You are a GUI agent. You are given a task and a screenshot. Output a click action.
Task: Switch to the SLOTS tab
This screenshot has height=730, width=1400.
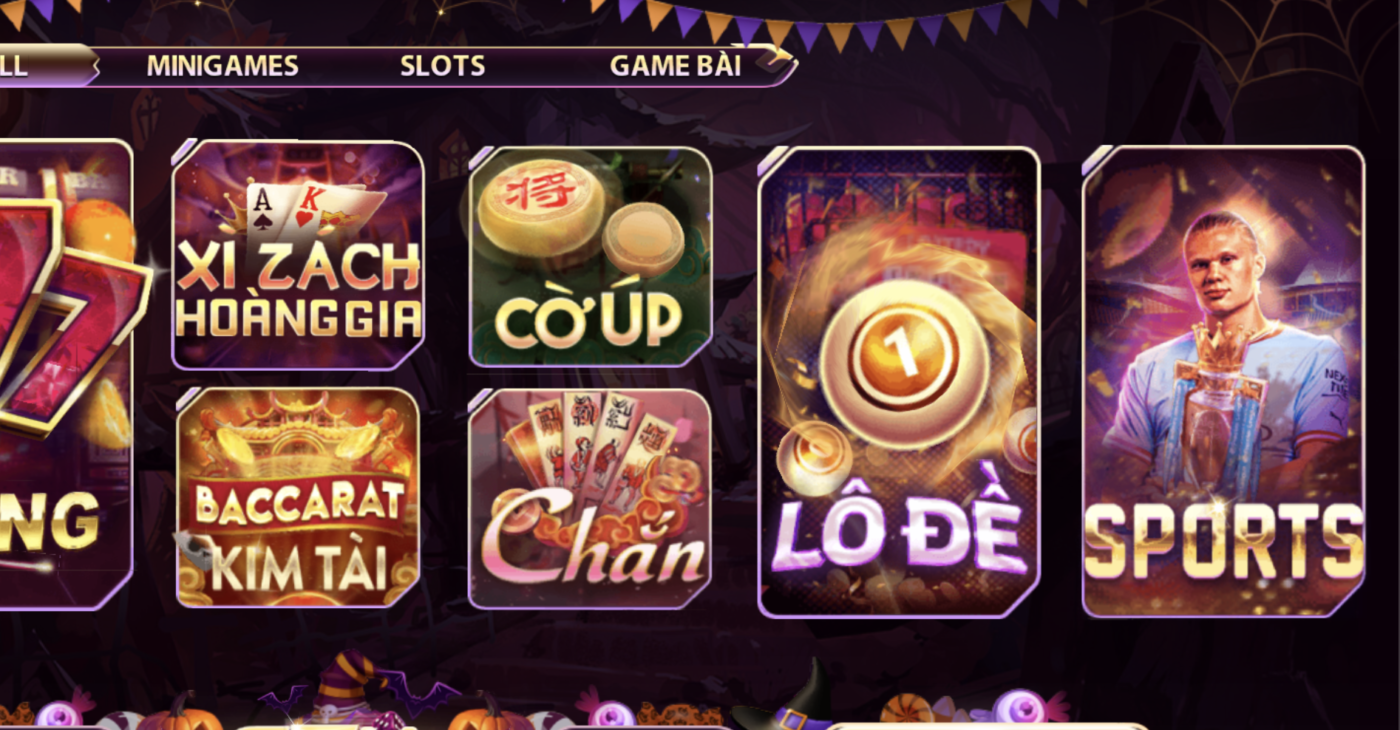pos(442,66)
